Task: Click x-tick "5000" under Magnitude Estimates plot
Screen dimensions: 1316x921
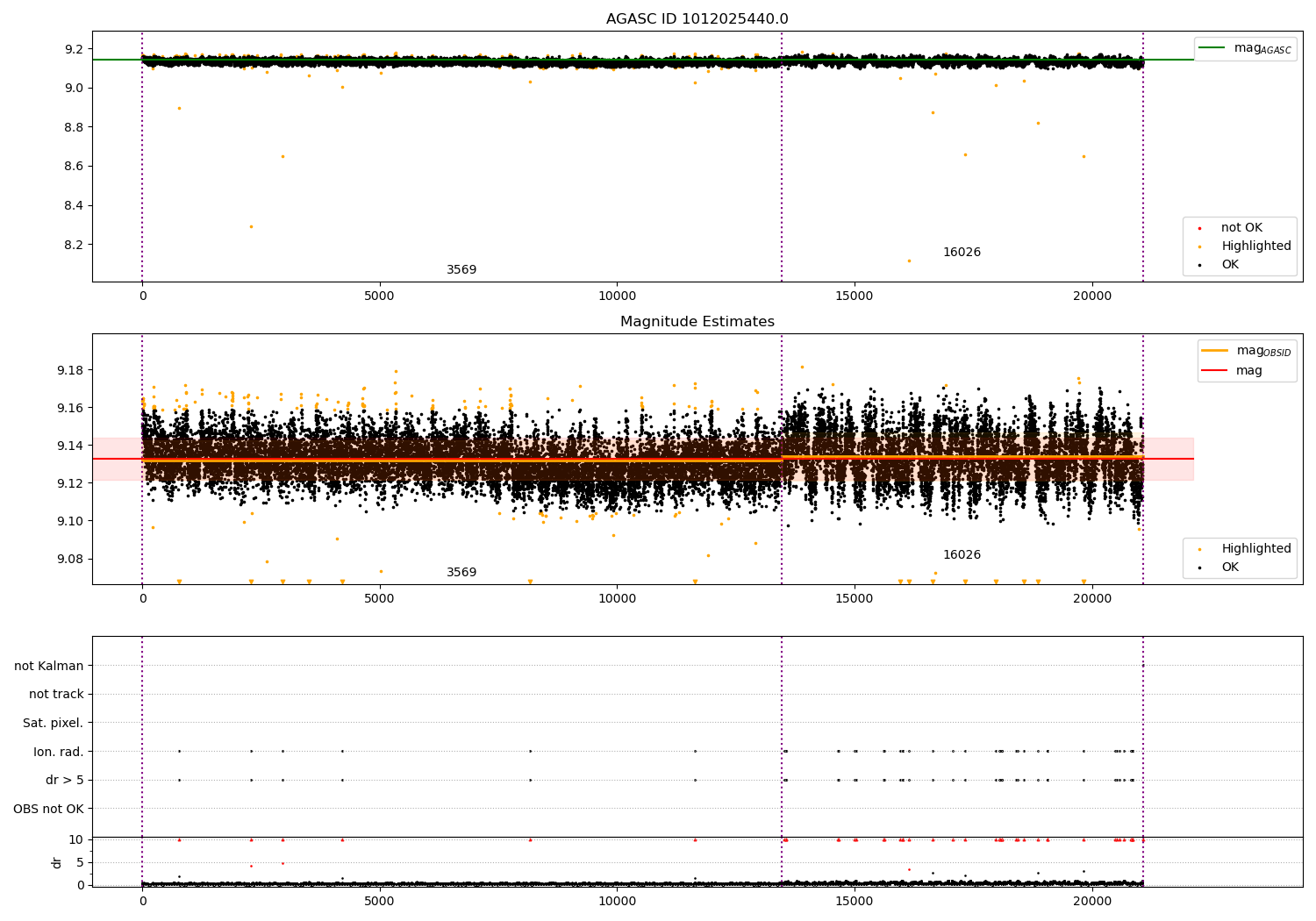Action: [x=380, y=599]
